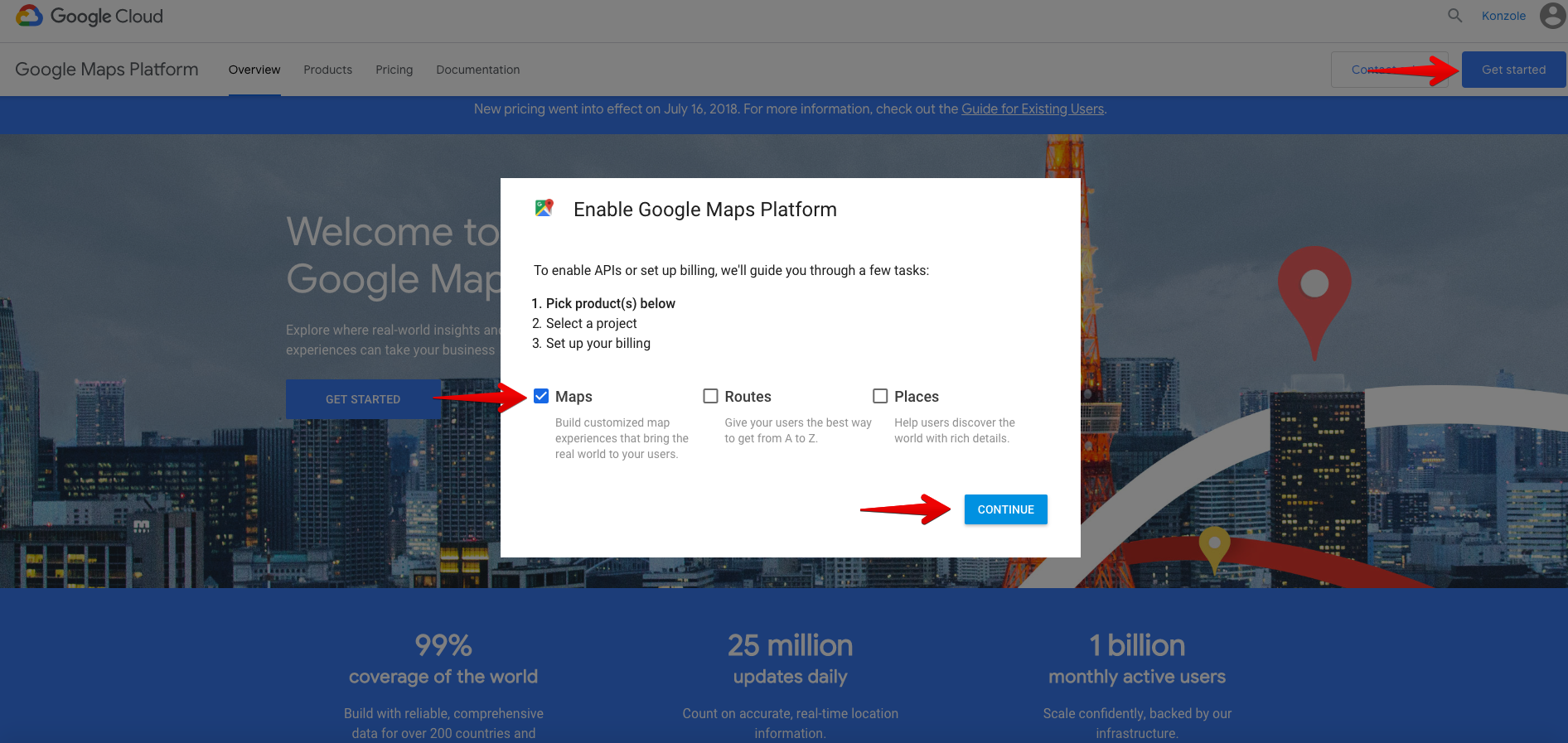Go to the Pricing page
This screenshot has height=743, width=1568.
coord(394,70)
